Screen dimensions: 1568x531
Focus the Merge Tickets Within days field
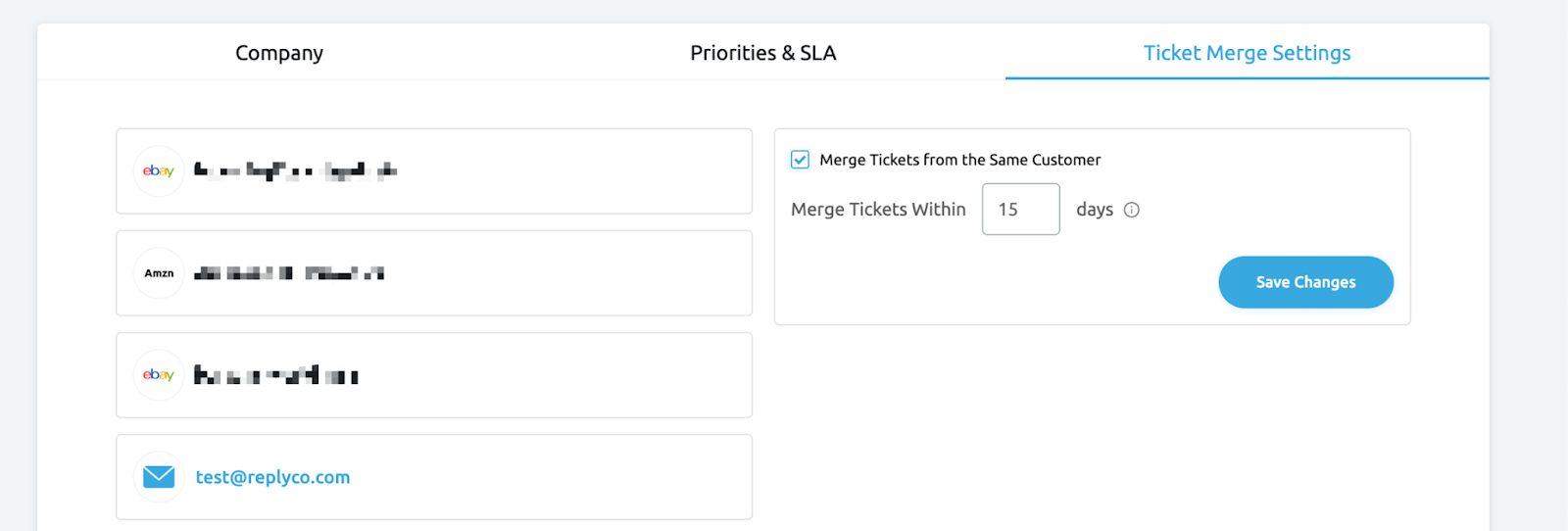[x=1021, y=209]
